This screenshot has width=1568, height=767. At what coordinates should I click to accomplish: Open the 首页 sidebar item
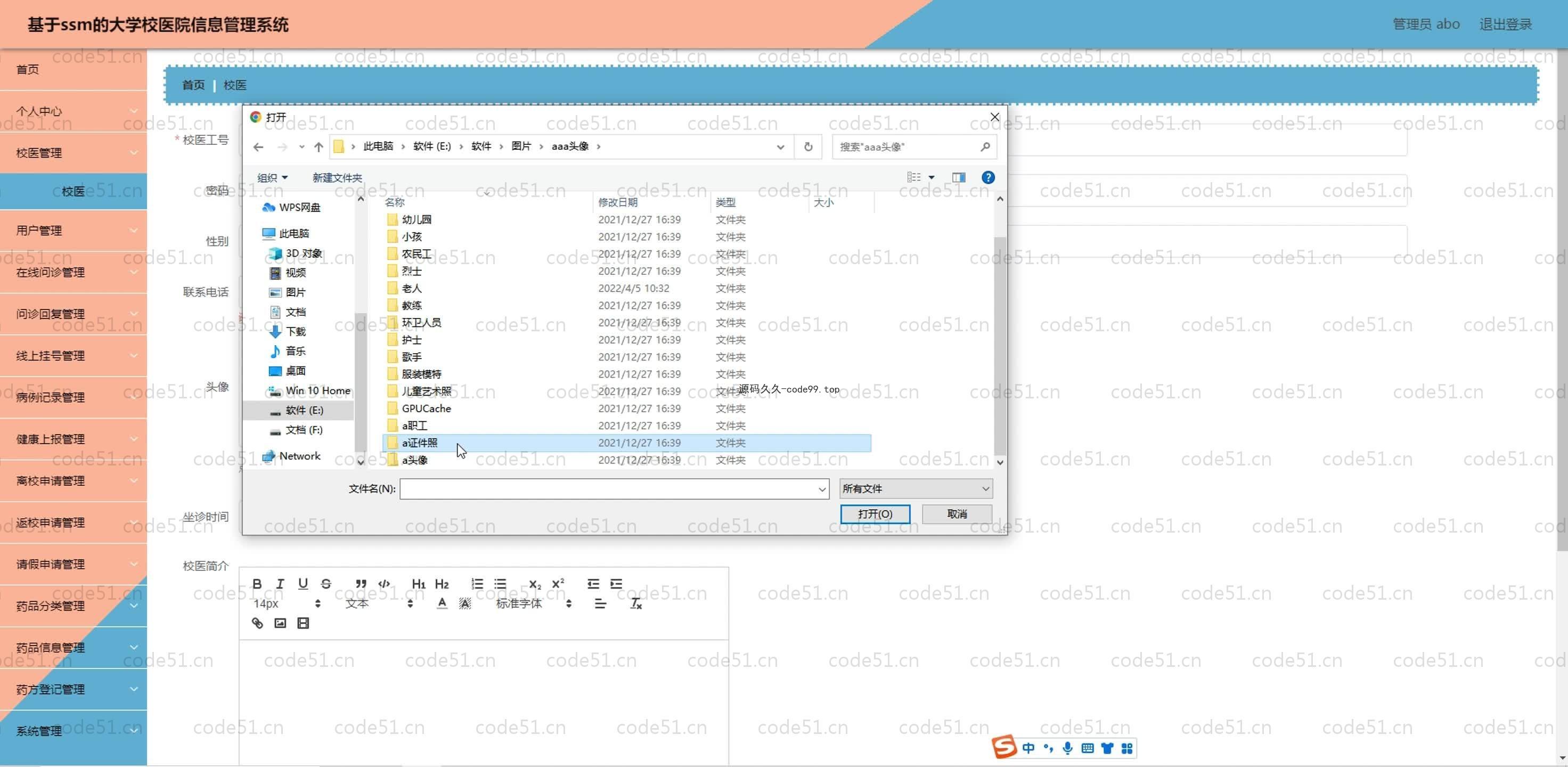click(73, 69)
